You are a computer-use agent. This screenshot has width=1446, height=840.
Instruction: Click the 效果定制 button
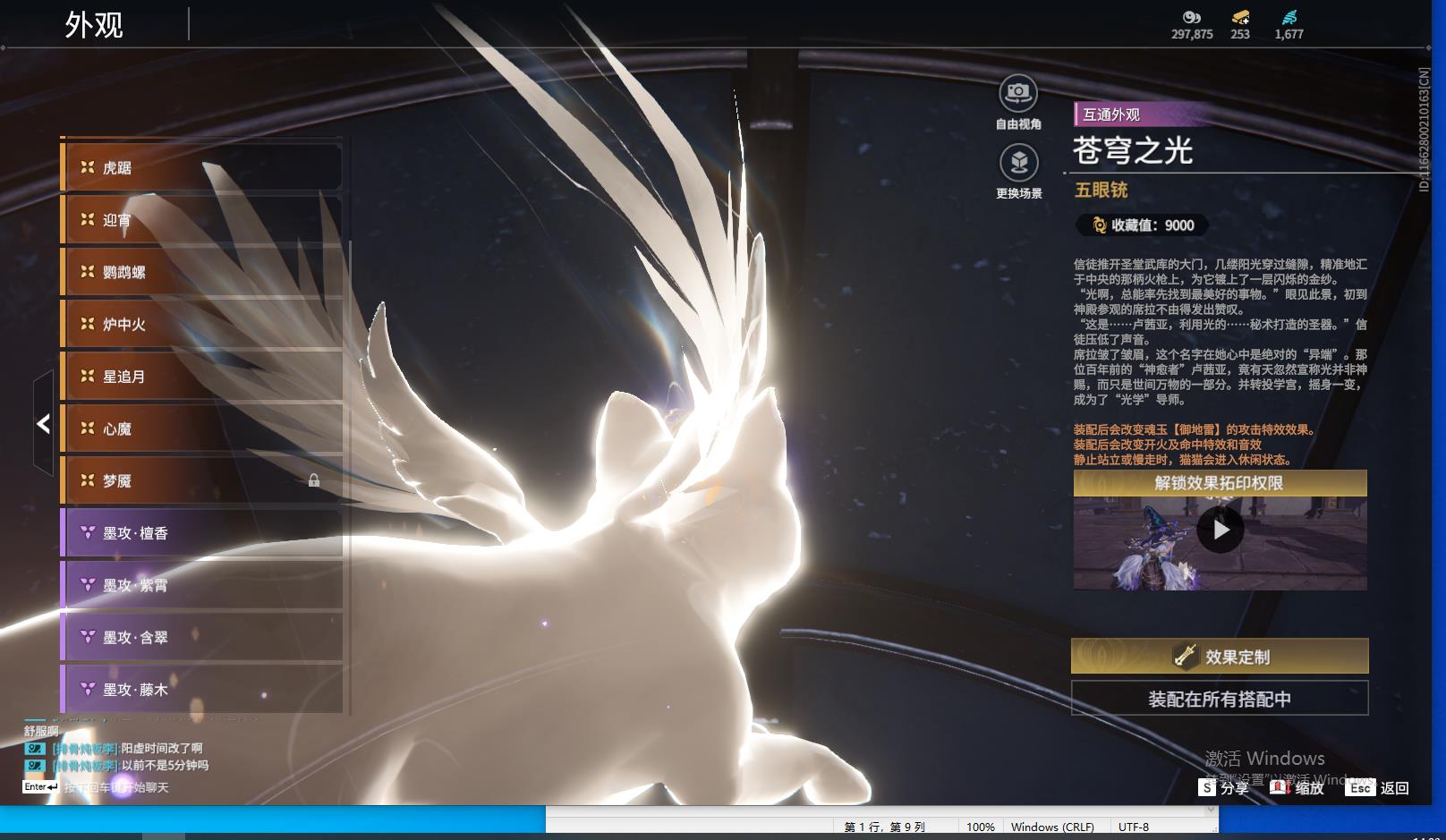(x=1220, y=657)
